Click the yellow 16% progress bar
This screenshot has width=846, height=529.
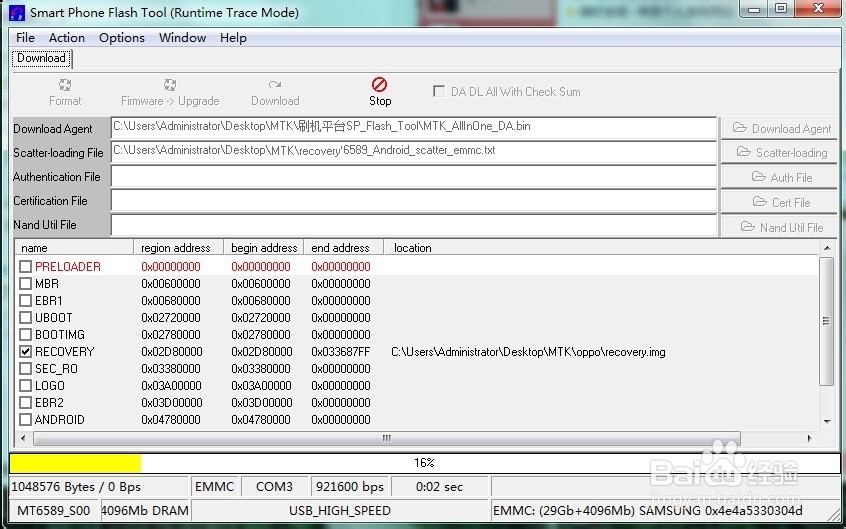coord(424,463)
